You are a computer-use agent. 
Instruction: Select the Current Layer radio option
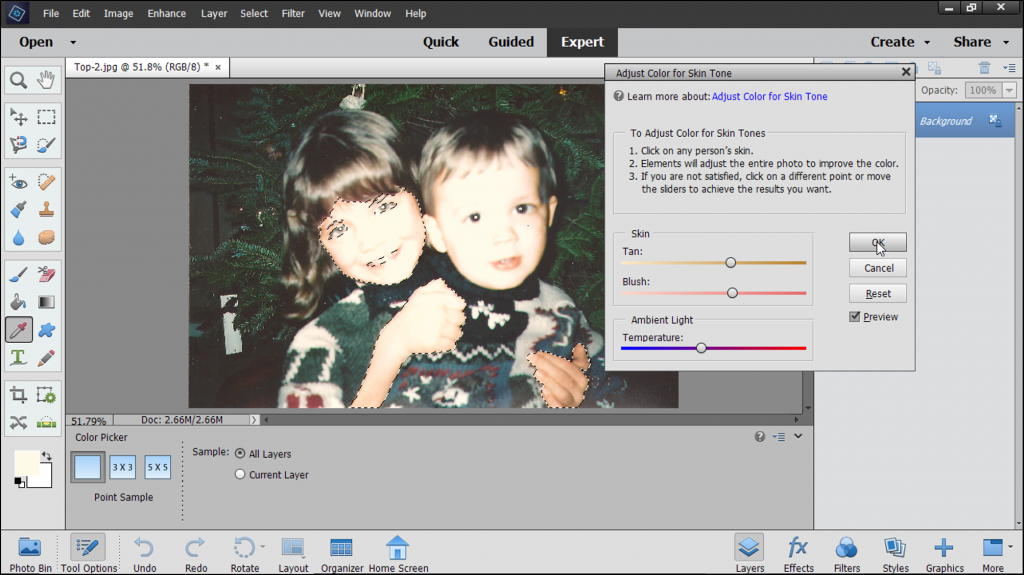pos(240,475)
